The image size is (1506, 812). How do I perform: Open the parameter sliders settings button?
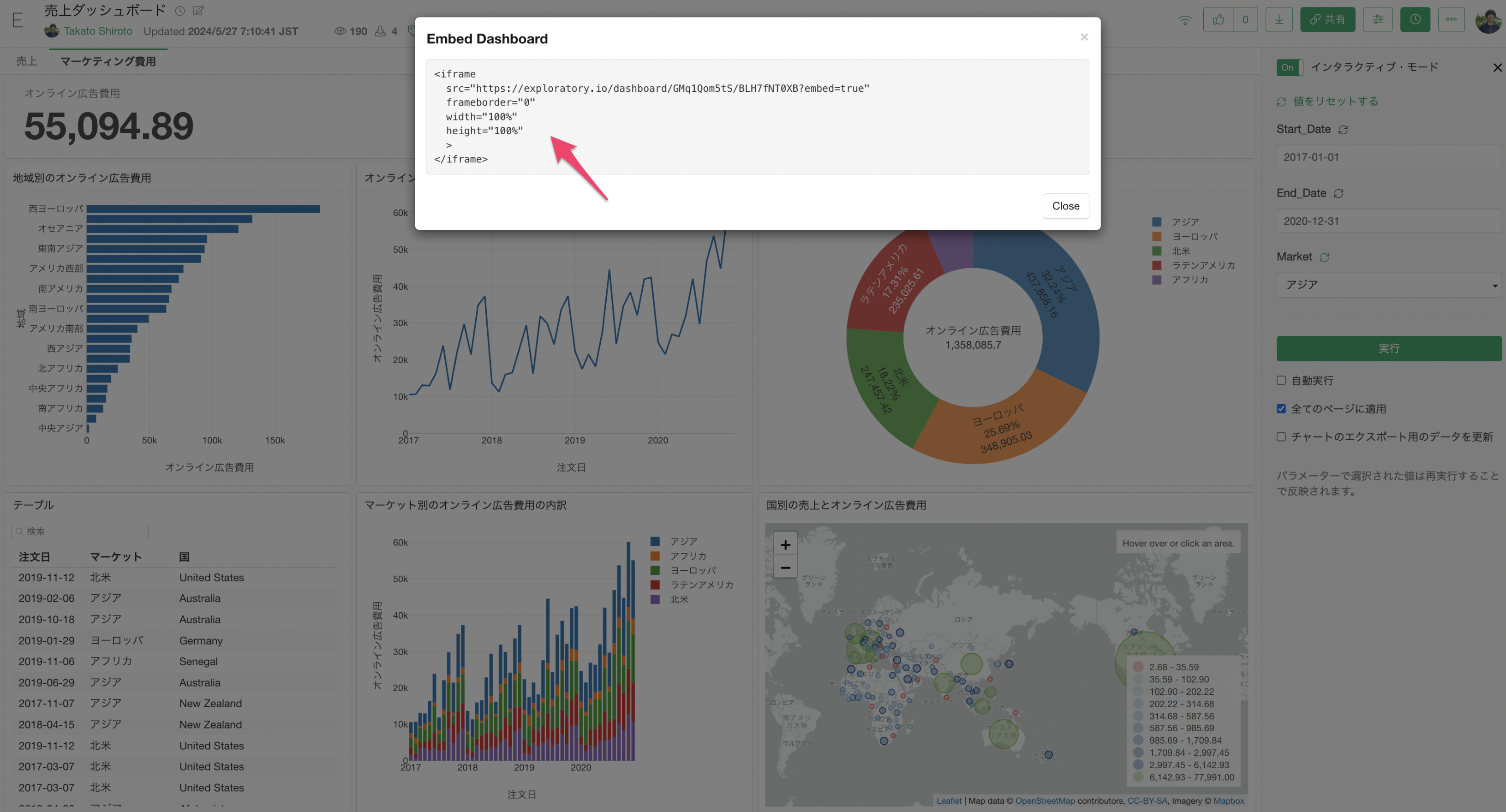pos(1377,19)
